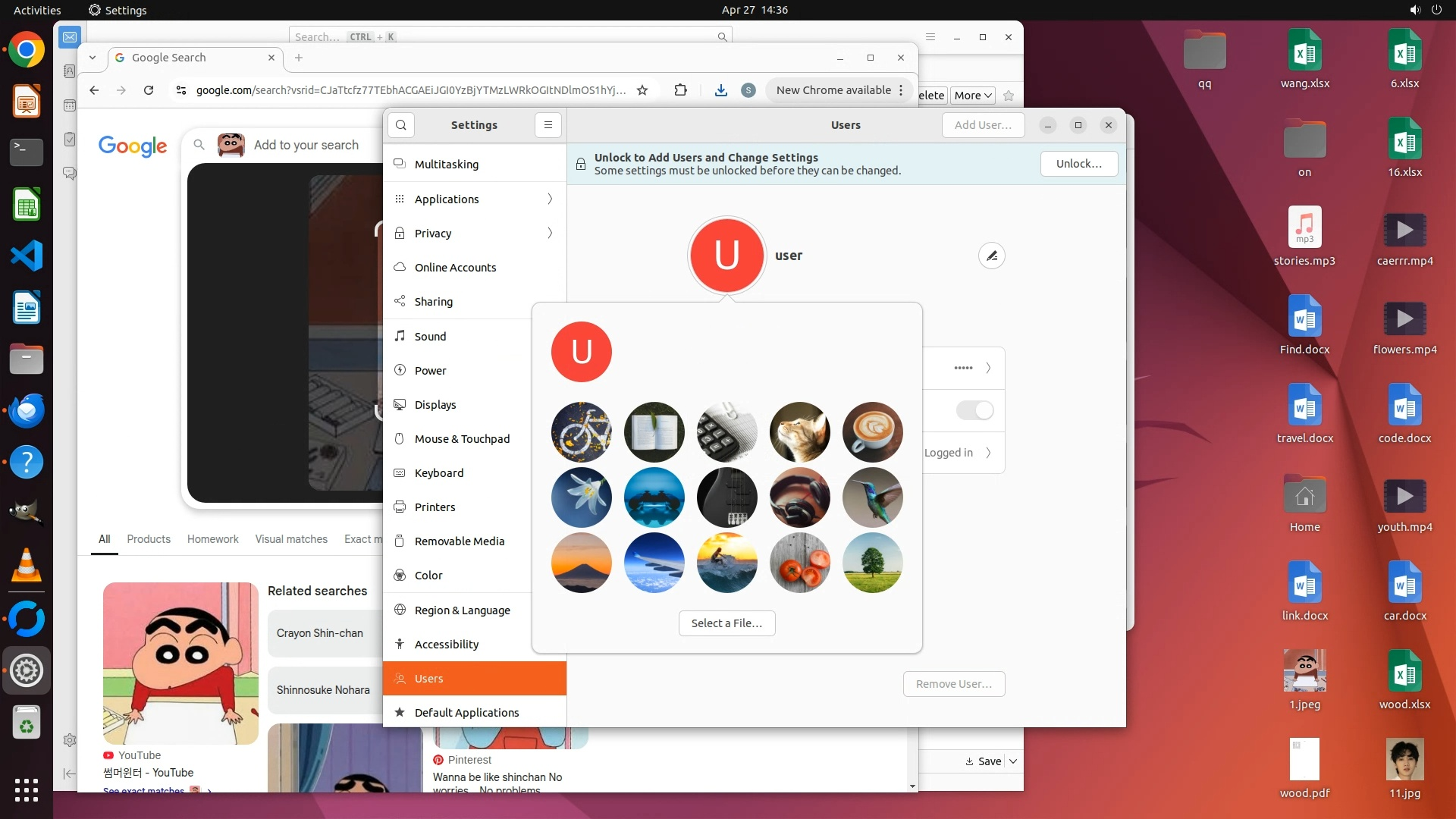The width and height of the screenshot is (1456, 819).
Task: Switch to the Products search tab
Action: [149, 539]
